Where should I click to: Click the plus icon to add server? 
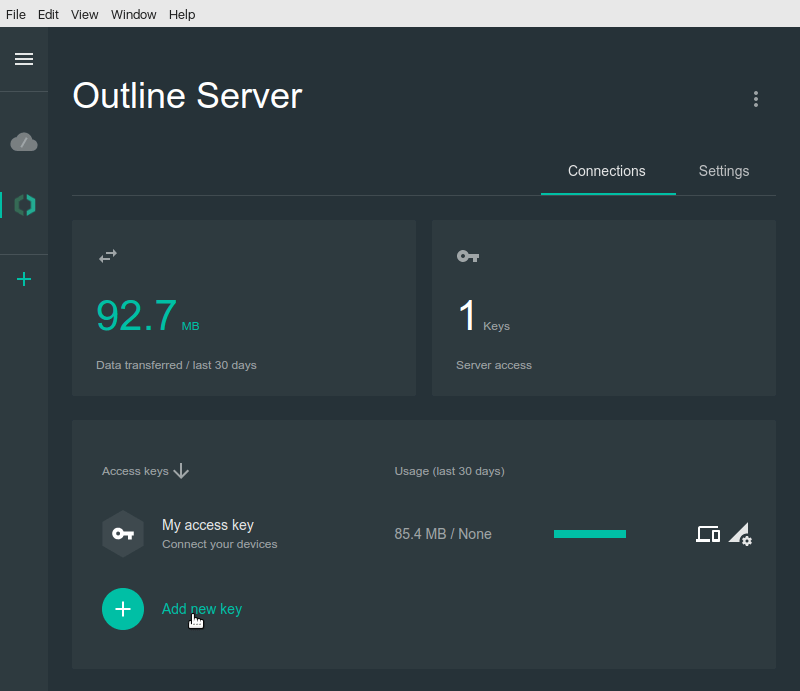coord(24,280)
